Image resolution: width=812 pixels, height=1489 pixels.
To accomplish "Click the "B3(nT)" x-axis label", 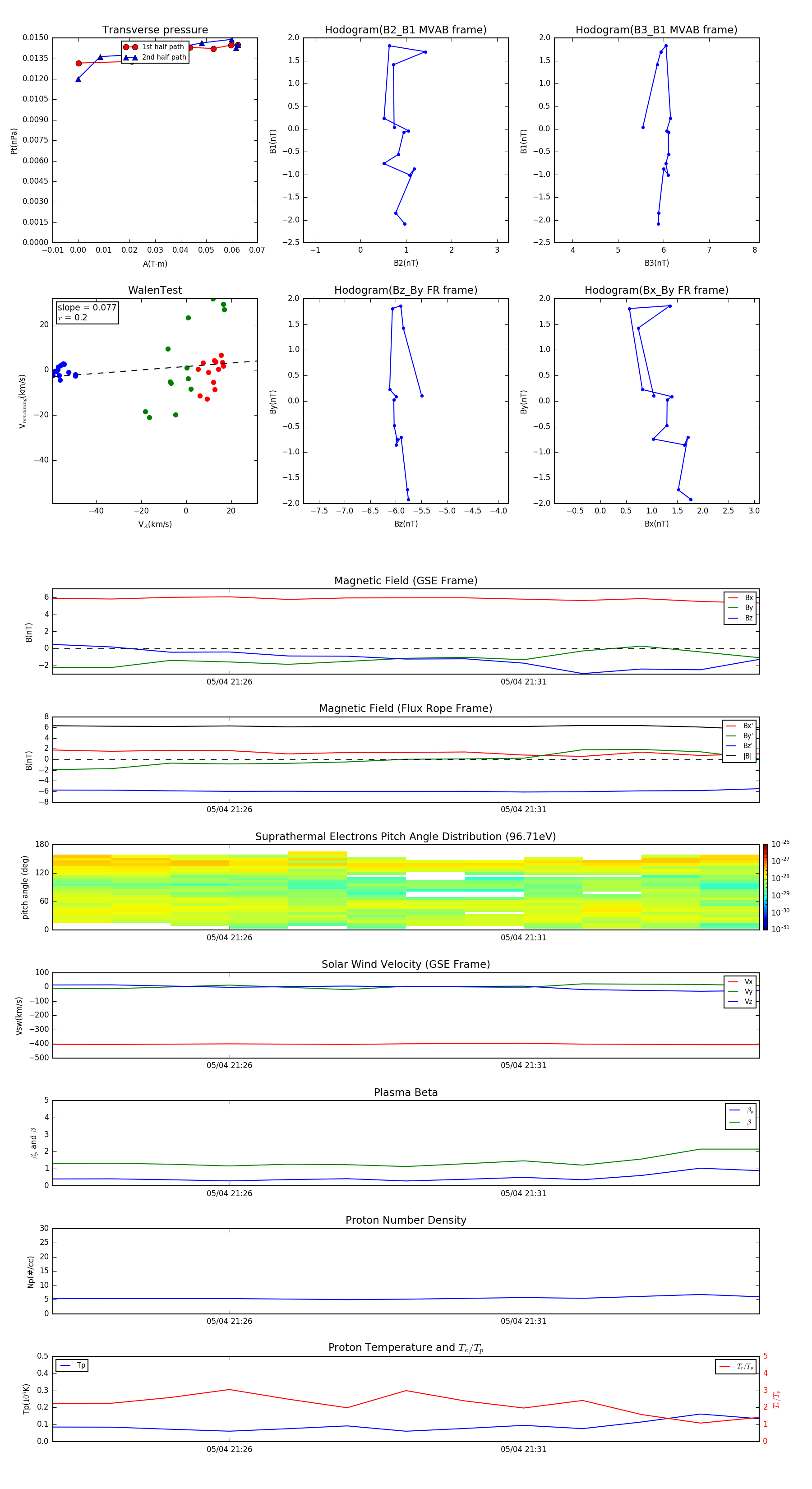I will click(x=656, y=264).
